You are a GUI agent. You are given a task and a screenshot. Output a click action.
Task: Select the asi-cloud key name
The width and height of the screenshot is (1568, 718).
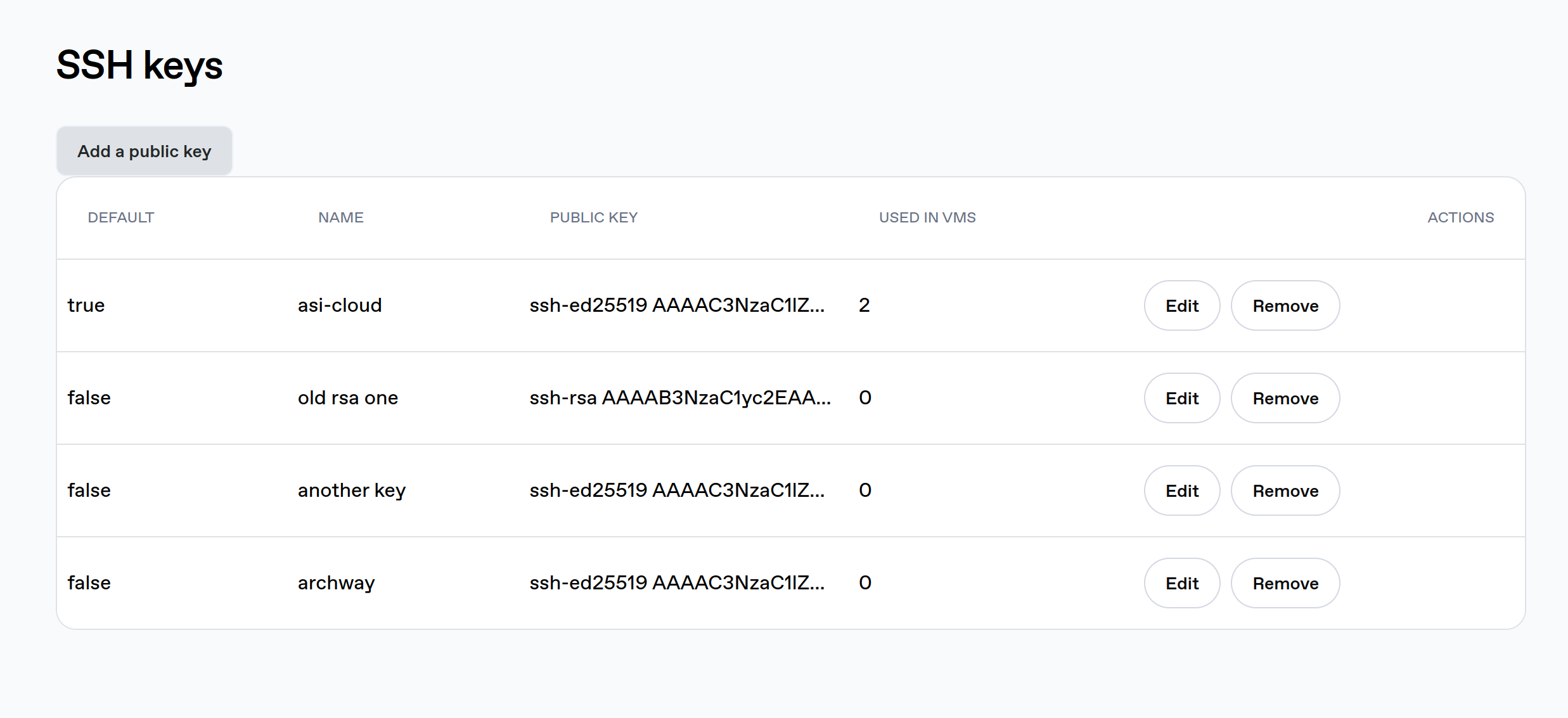(x=340, y=305)
